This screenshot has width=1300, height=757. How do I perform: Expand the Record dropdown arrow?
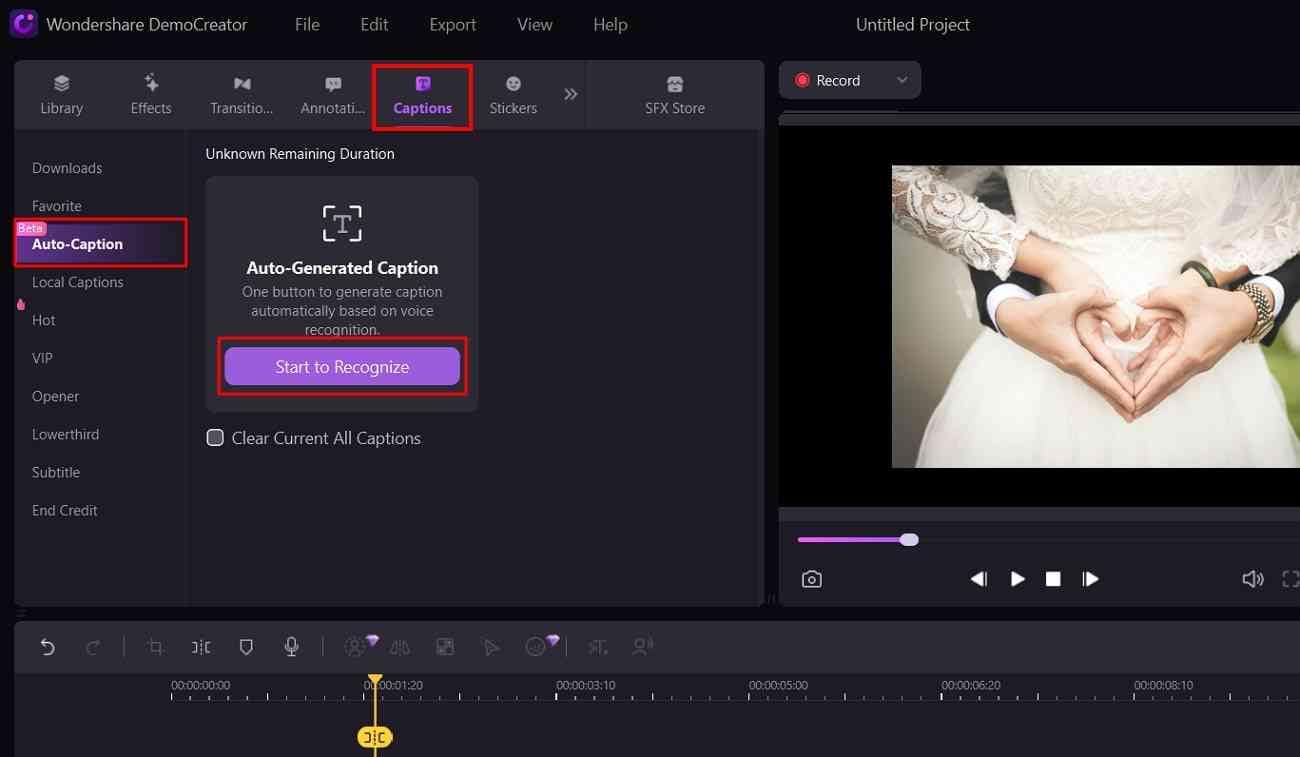902,80
